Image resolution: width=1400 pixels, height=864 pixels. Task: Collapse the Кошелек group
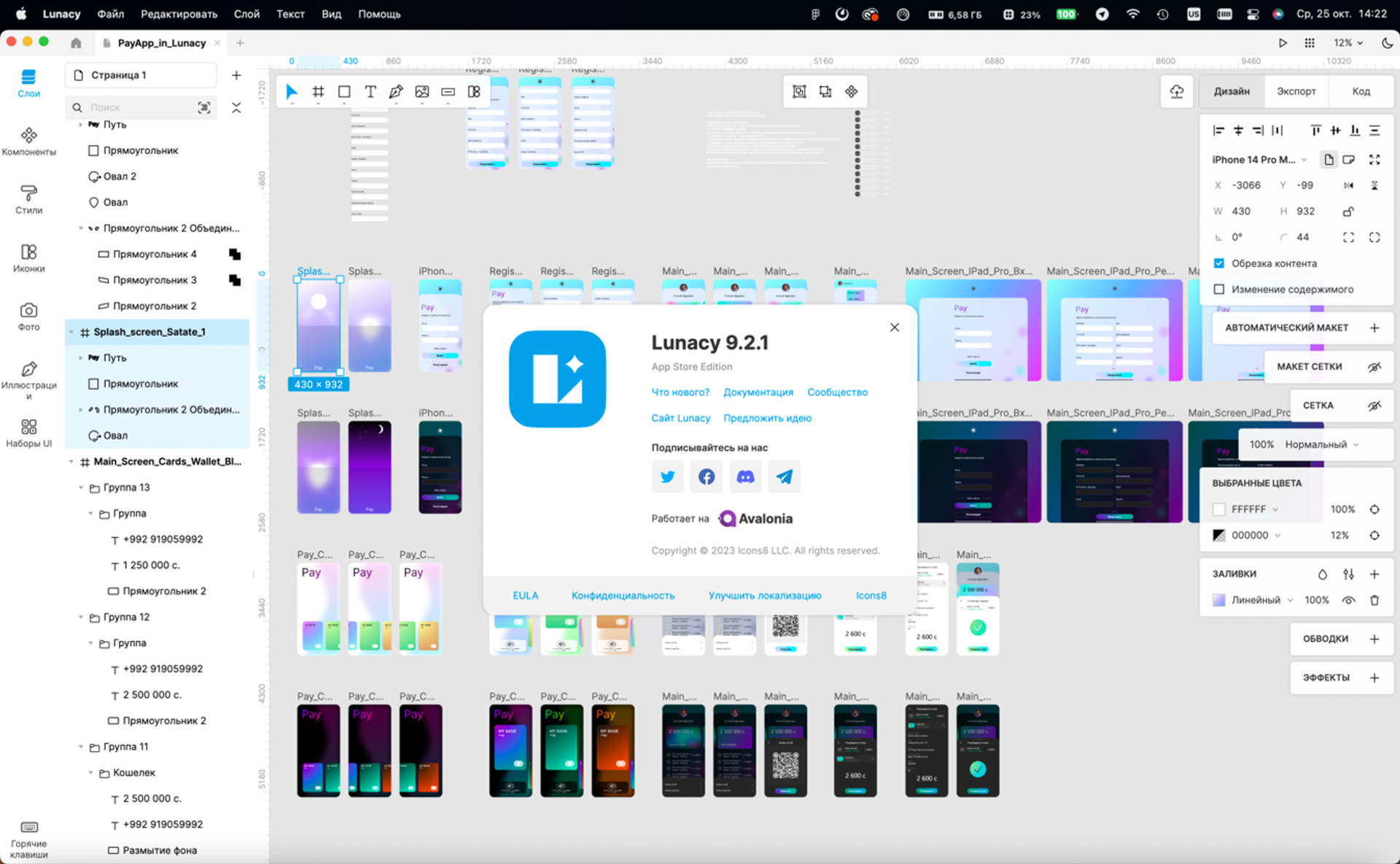91,773
